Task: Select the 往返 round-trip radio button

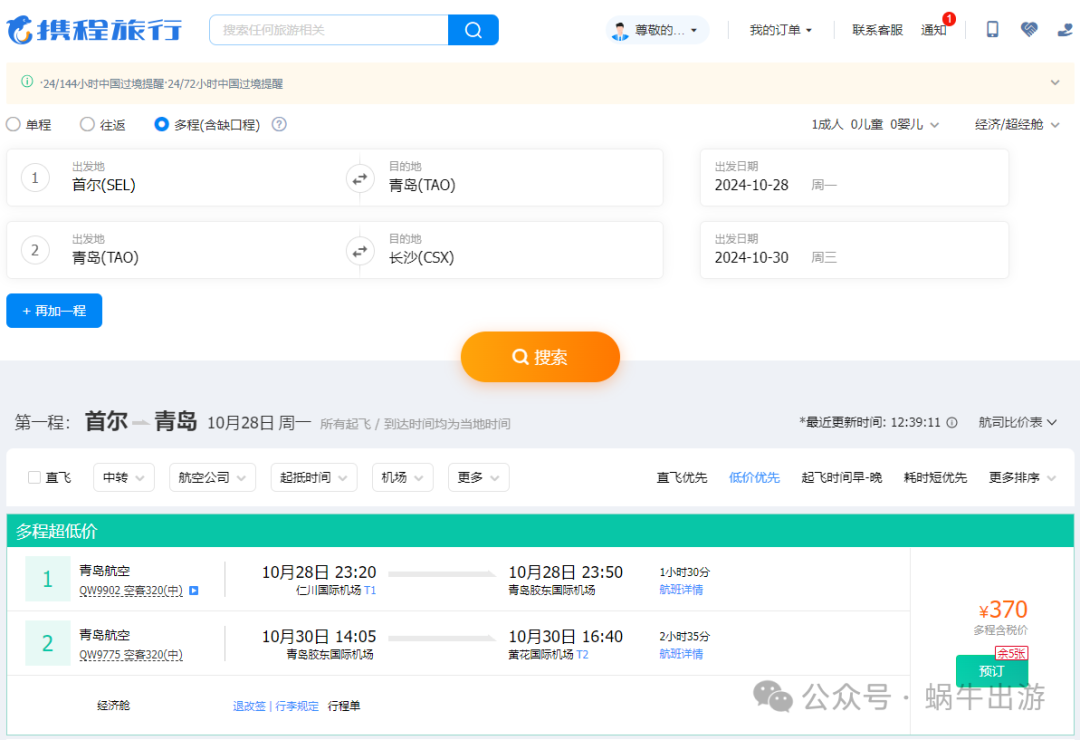Action: point(87,124)
